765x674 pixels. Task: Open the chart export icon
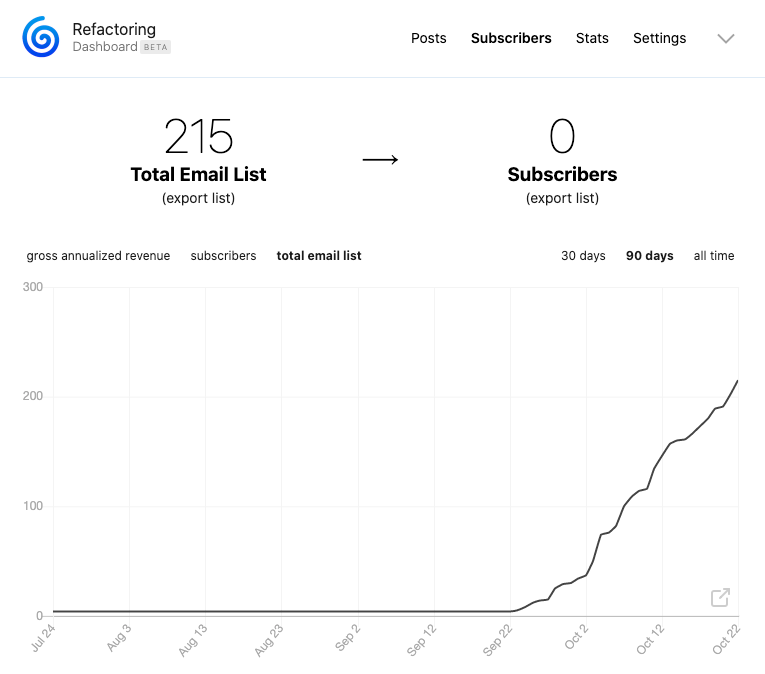720,597
